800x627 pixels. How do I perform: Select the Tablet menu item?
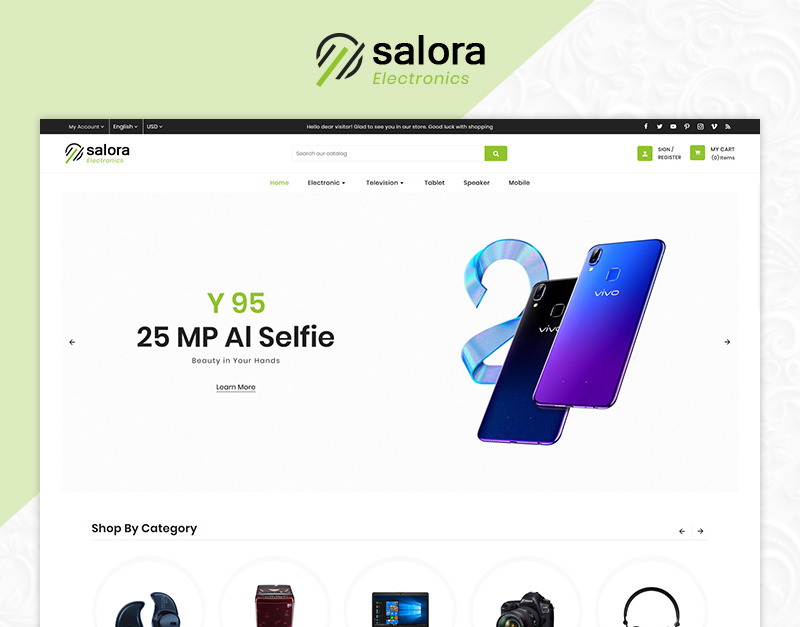tap(434, 183)
